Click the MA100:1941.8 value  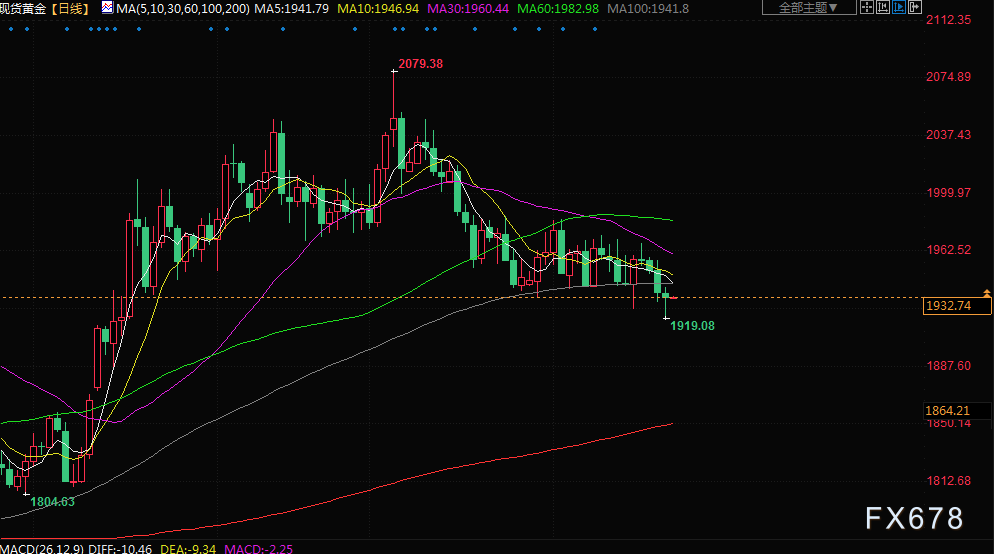click(648, 9)
